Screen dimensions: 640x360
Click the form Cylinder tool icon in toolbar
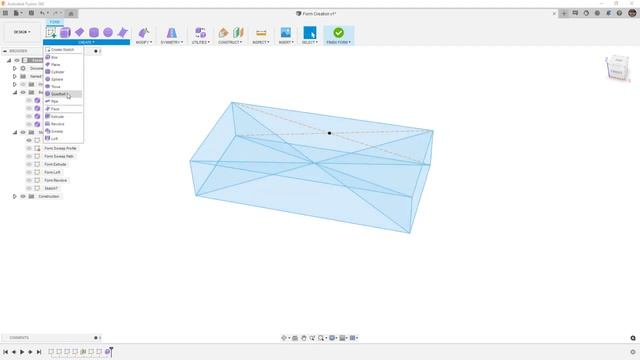click(94, 33)
